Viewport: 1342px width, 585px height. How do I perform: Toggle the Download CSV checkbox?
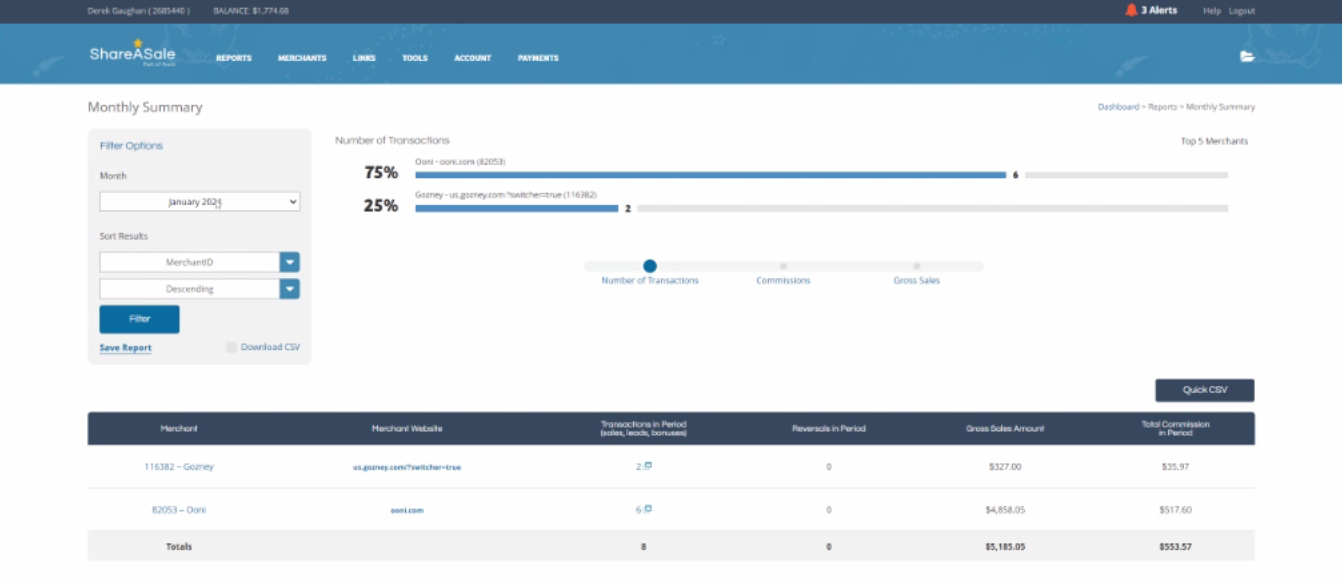pos(232,347)
